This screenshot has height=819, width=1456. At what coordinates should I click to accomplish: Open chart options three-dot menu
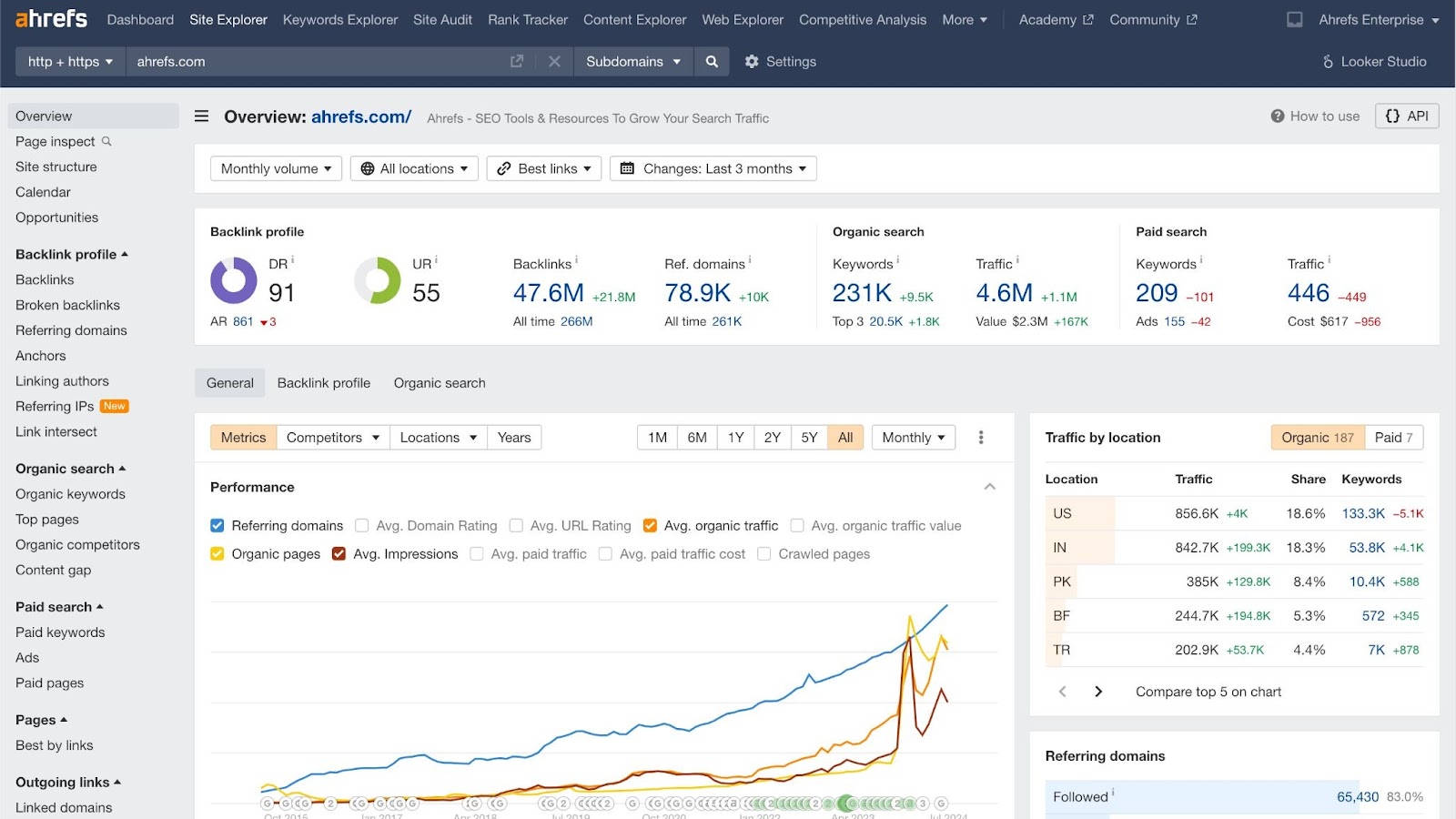click(x=981, y=438)
